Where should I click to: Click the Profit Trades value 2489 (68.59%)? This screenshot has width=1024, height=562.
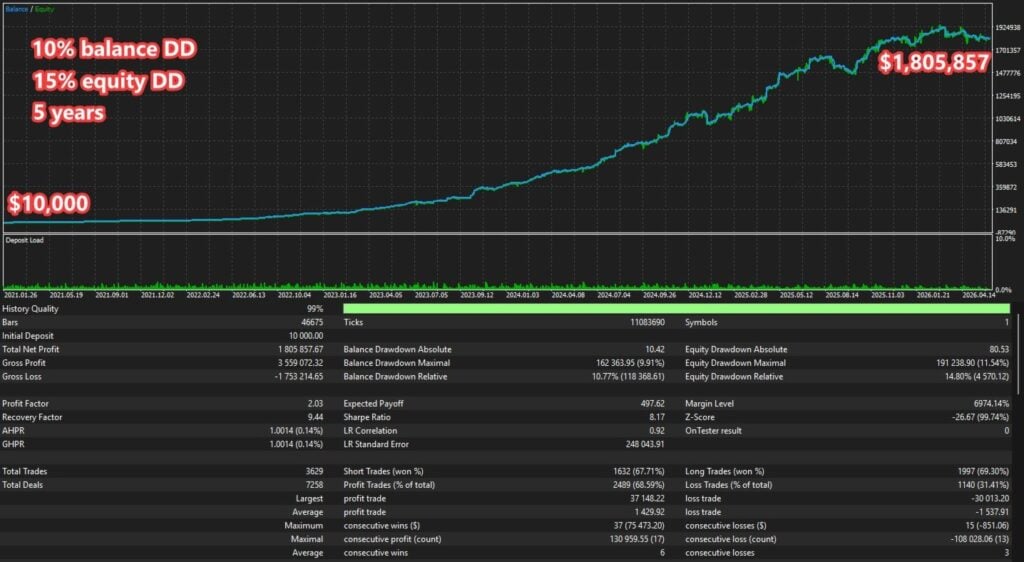pos(638,485)
